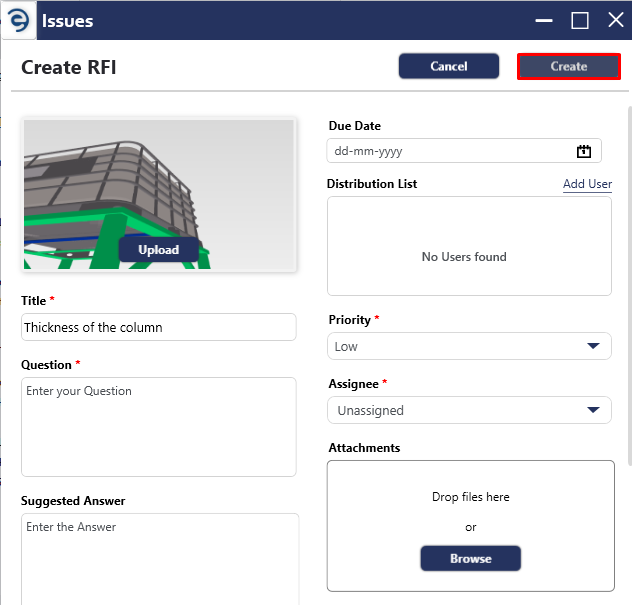The height and width of the screenshot is (605, 632).
Task: Close the Issues window
Action: 615,20
